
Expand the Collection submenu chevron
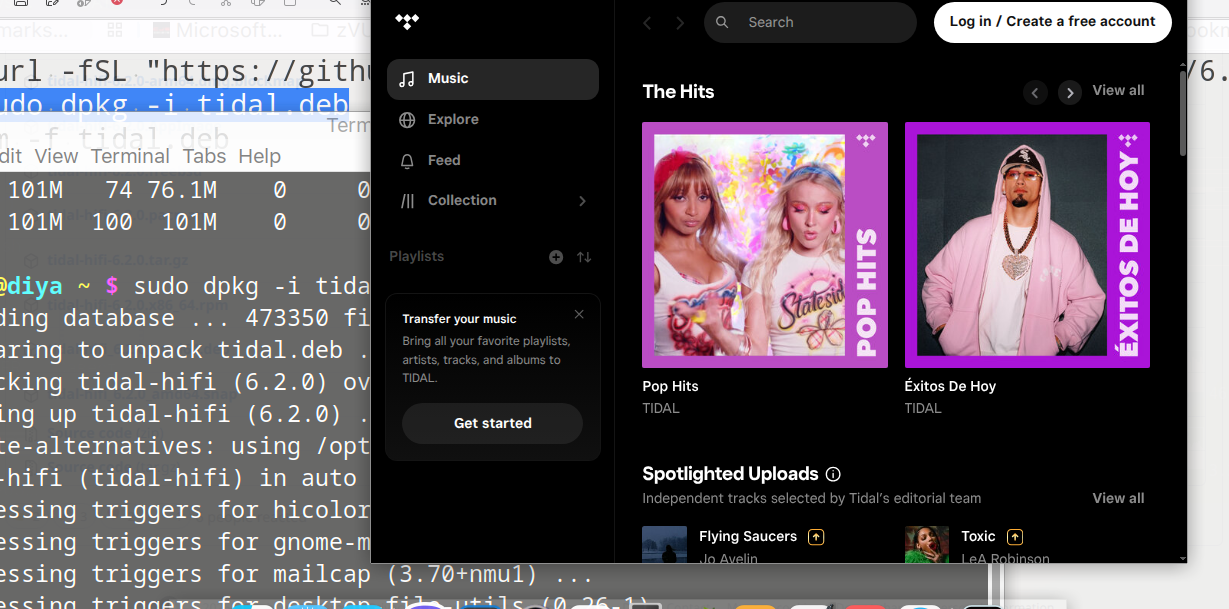click(582, 201)
